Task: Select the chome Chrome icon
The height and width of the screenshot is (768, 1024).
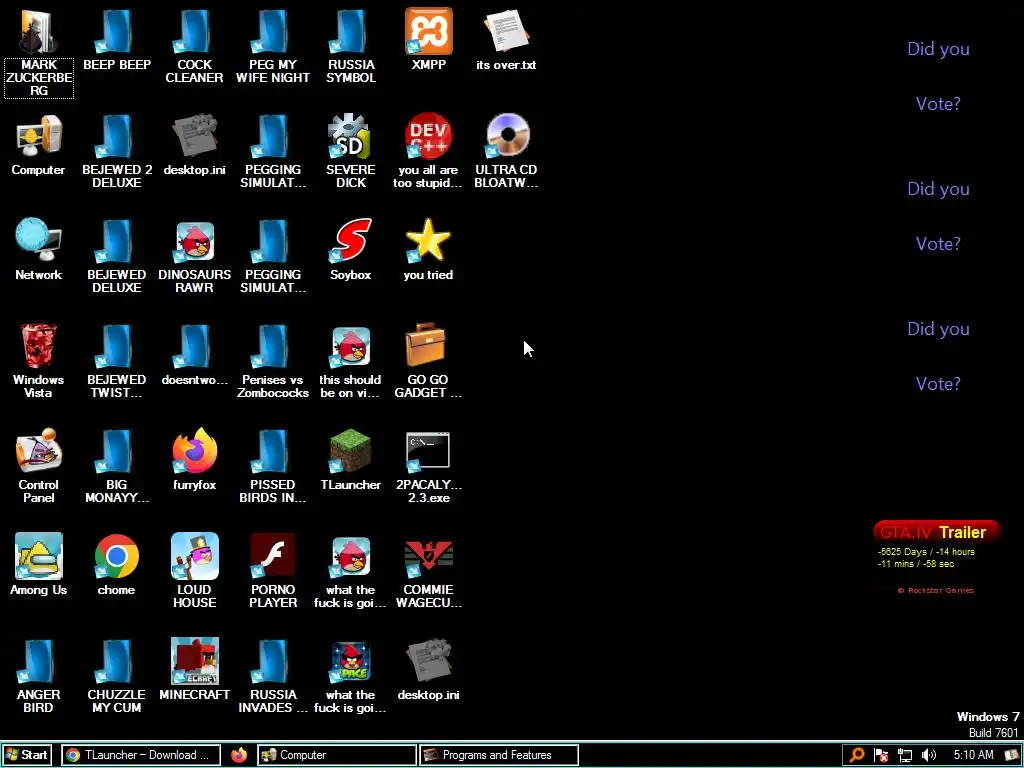Action: (117, 557)
